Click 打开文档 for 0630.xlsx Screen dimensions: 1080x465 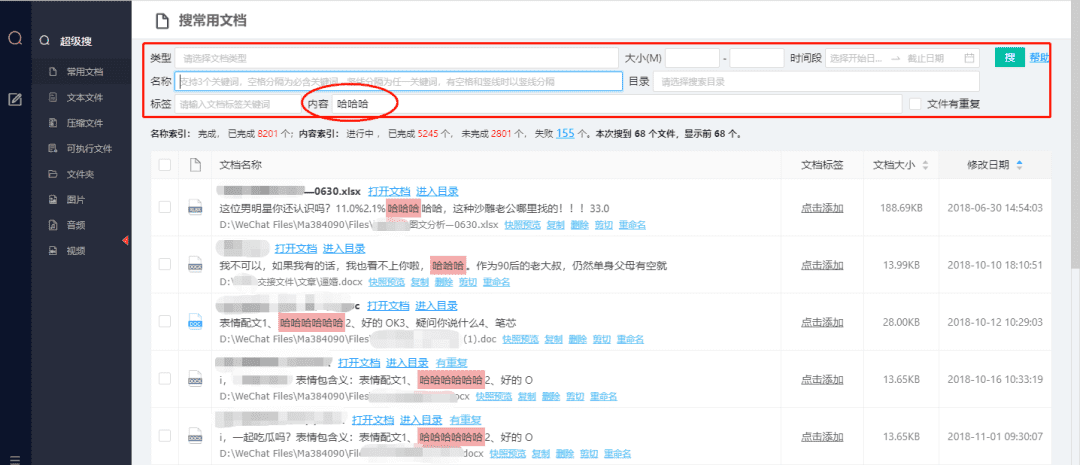(389, 192)
